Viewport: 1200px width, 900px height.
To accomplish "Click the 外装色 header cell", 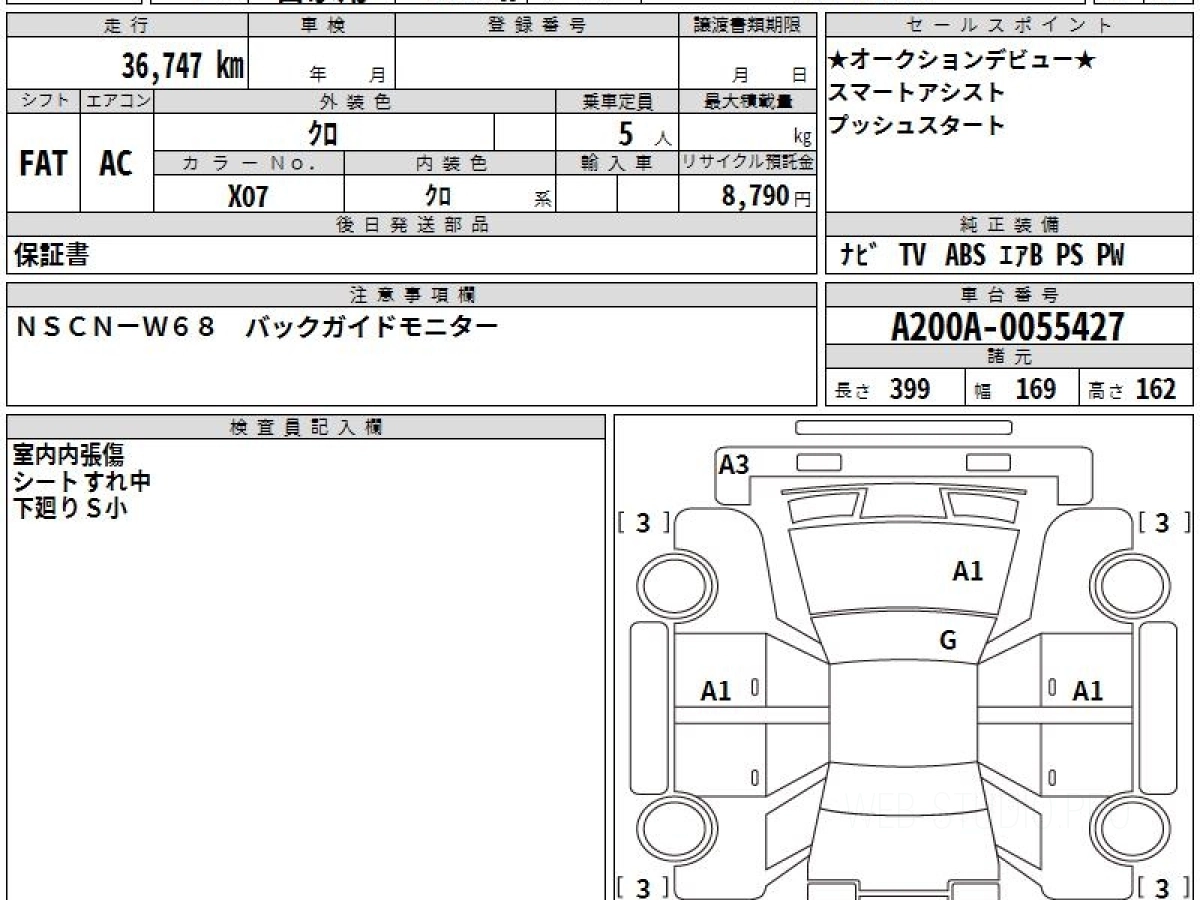I will tap(355, 101).
